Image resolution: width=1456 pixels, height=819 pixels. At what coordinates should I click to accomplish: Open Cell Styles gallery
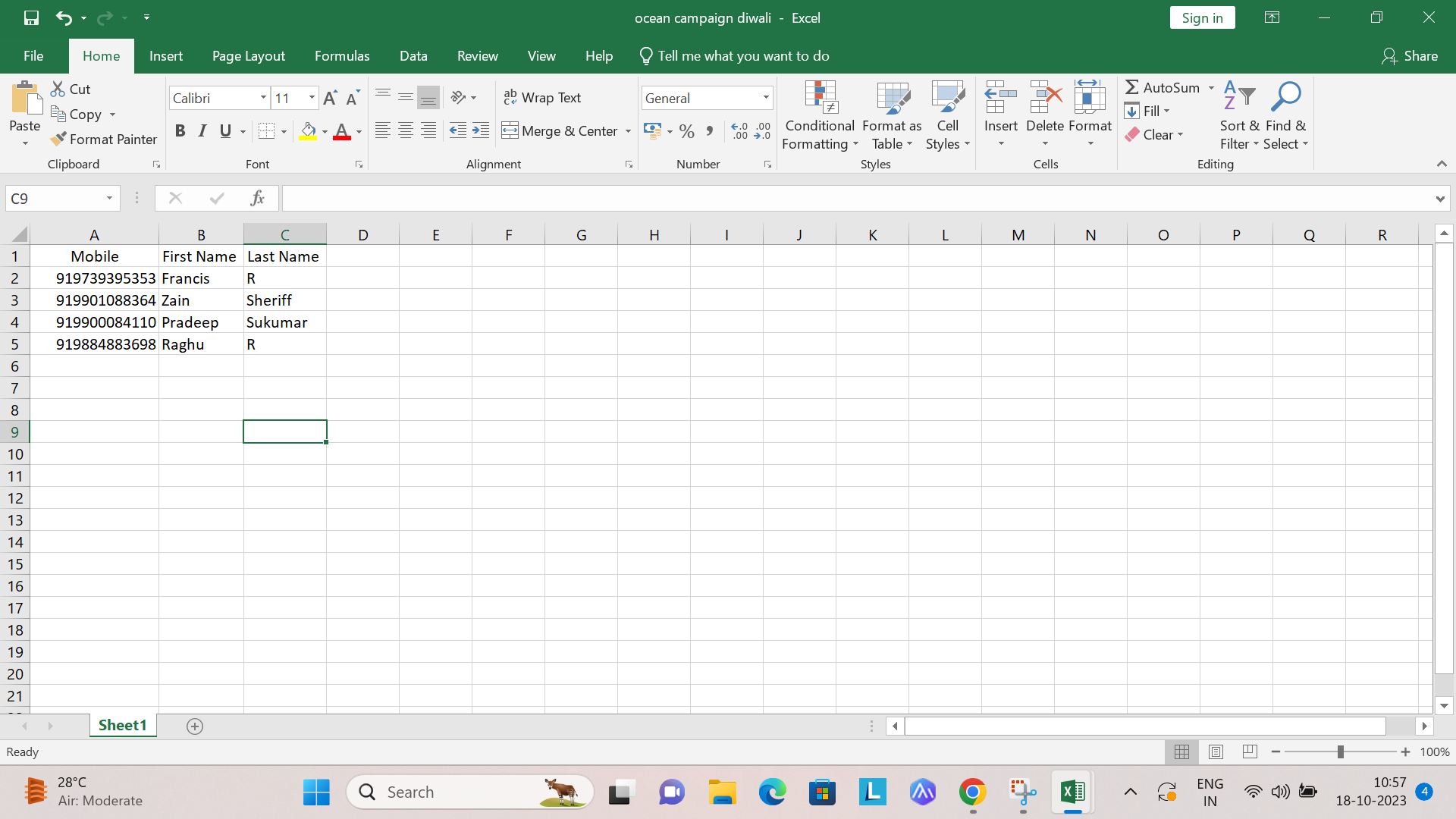[947, 116]
